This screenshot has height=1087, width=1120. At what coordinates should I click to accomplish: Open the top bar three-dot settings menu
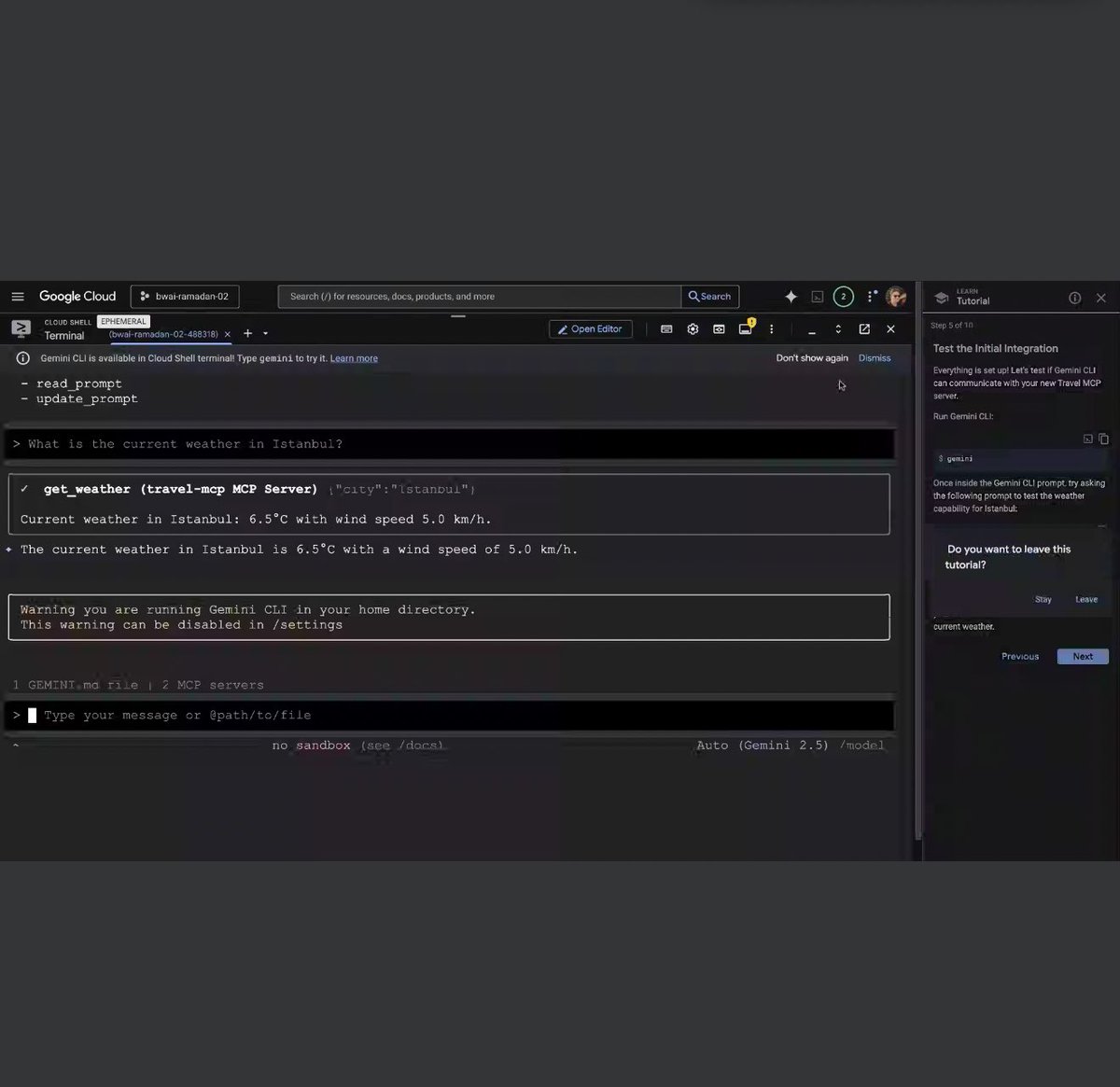(x=871, y=297)
